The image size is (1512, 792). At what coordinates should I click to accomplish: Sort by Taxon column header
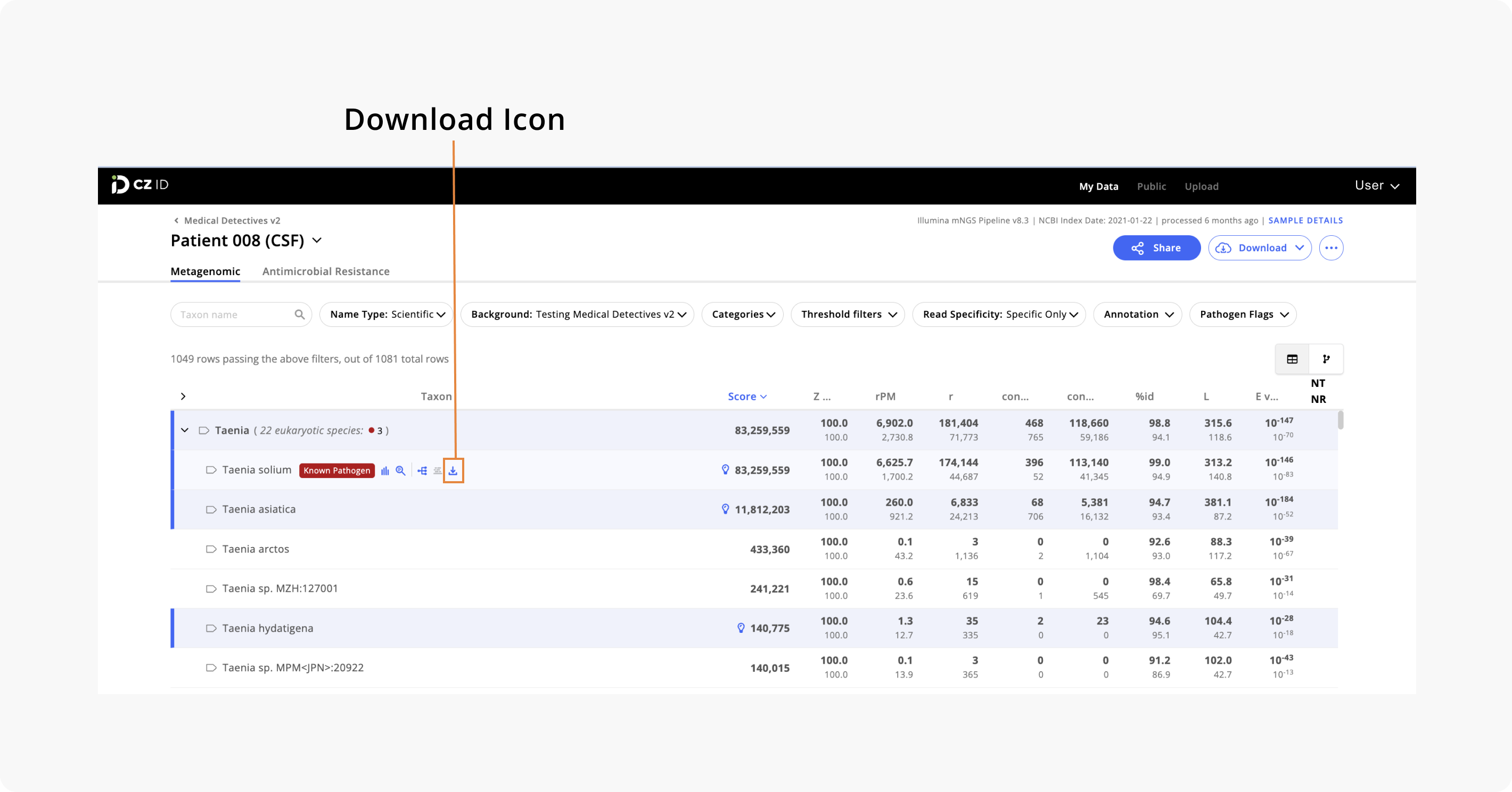click(x=436, y=397)
